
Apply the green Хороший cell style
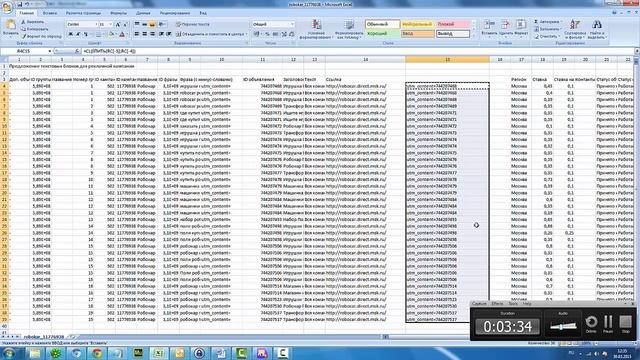point(382,34)
